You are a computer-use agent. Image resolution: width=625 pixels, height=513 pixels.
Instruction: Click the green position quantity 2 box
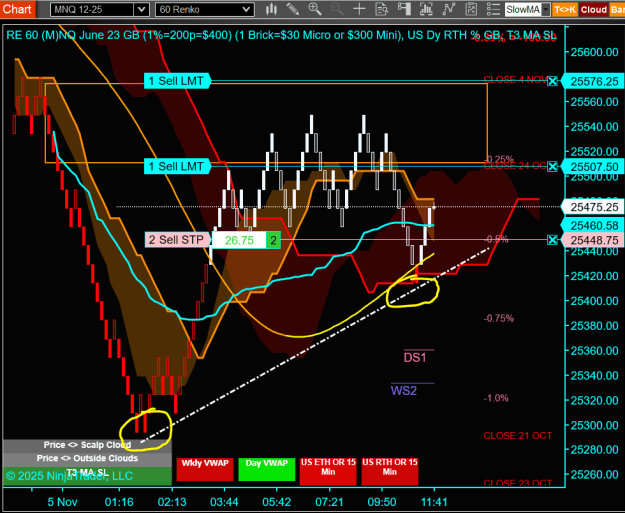coord(273,240)
